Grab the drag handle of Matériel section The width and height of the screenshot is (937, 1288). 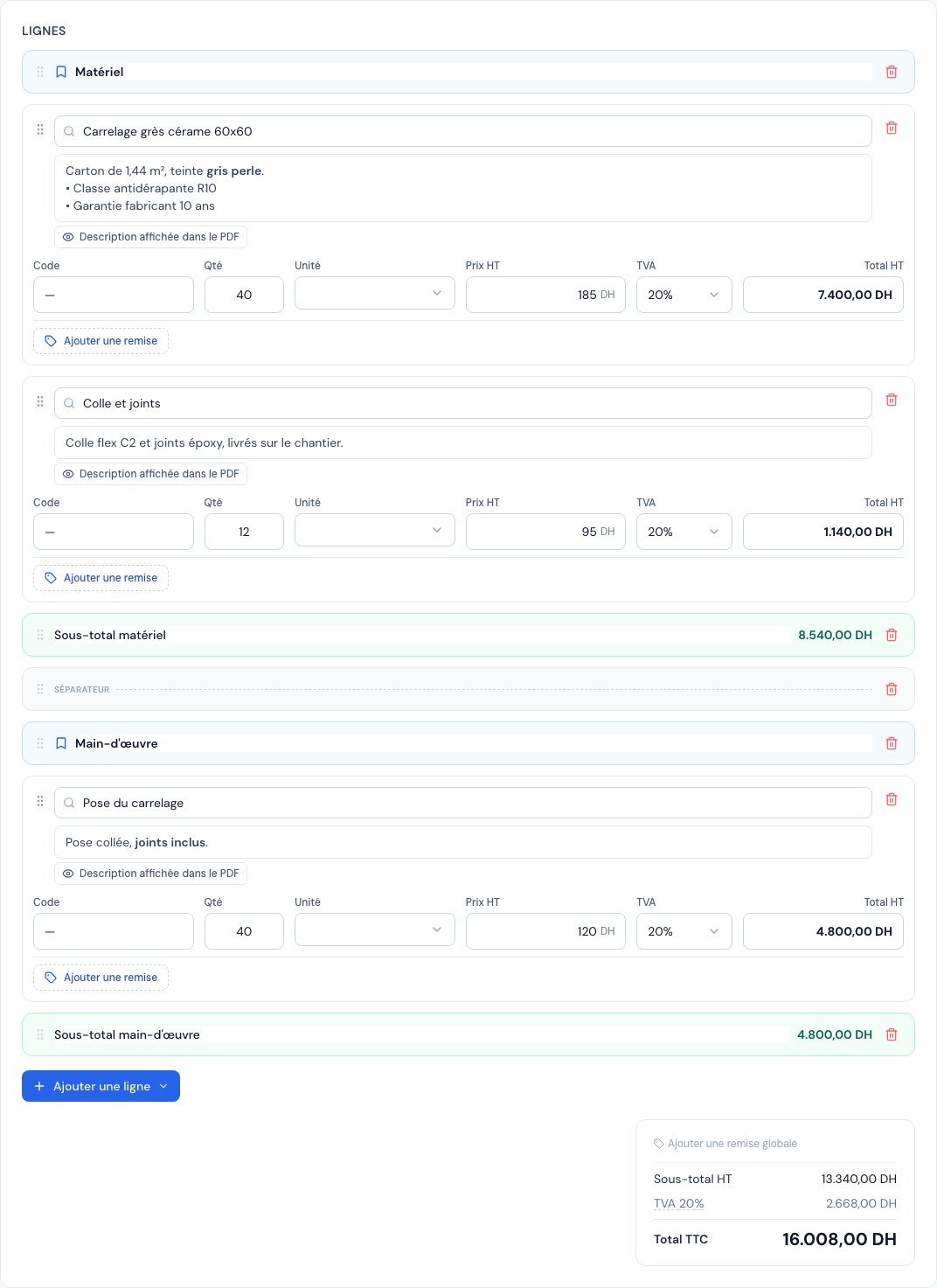pyautogui.click(x=40, y=72)
